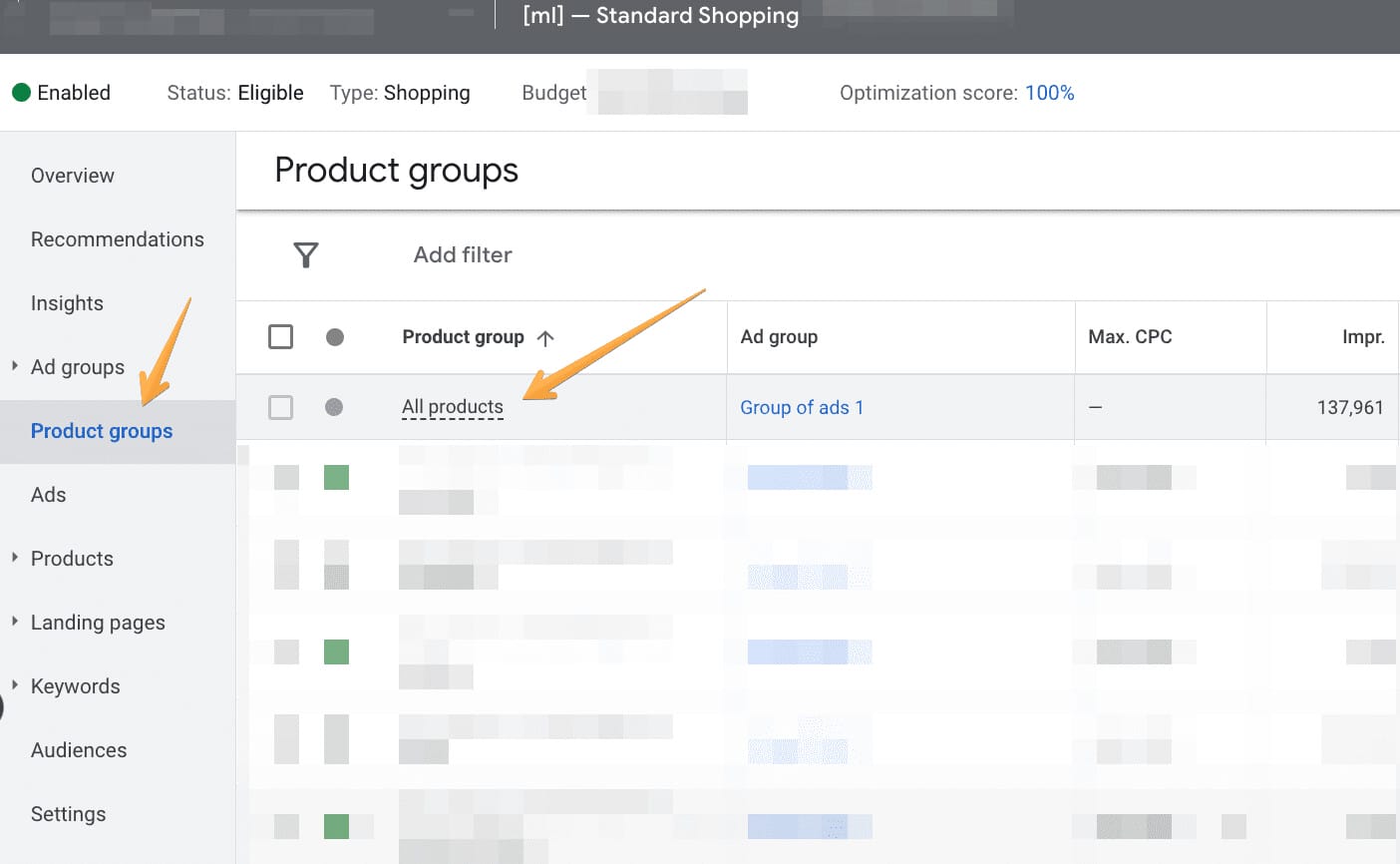Click the 137,961 impressions value
Viewport: 1400px width, 864px height.
1350,407
